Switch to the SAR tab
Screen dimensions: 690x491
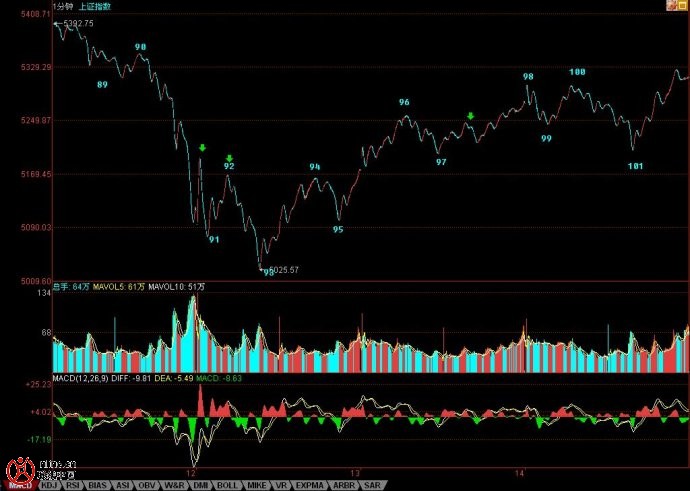click(371, 485)
